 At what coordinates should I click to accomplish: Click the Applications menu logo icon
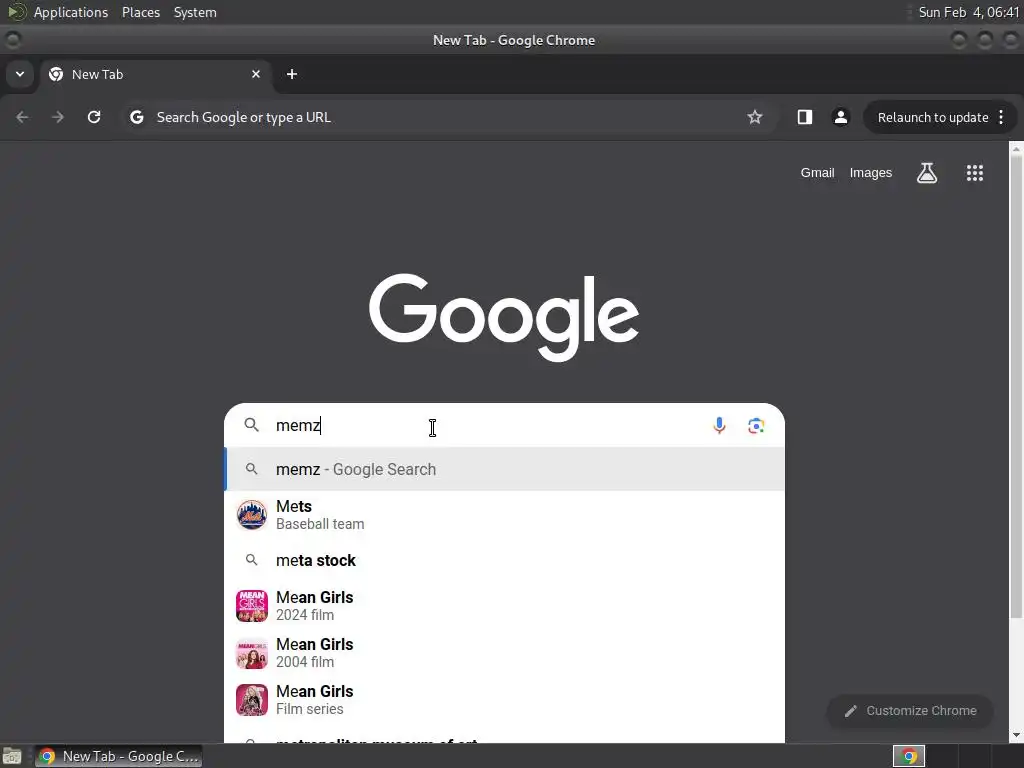(16, 12)
